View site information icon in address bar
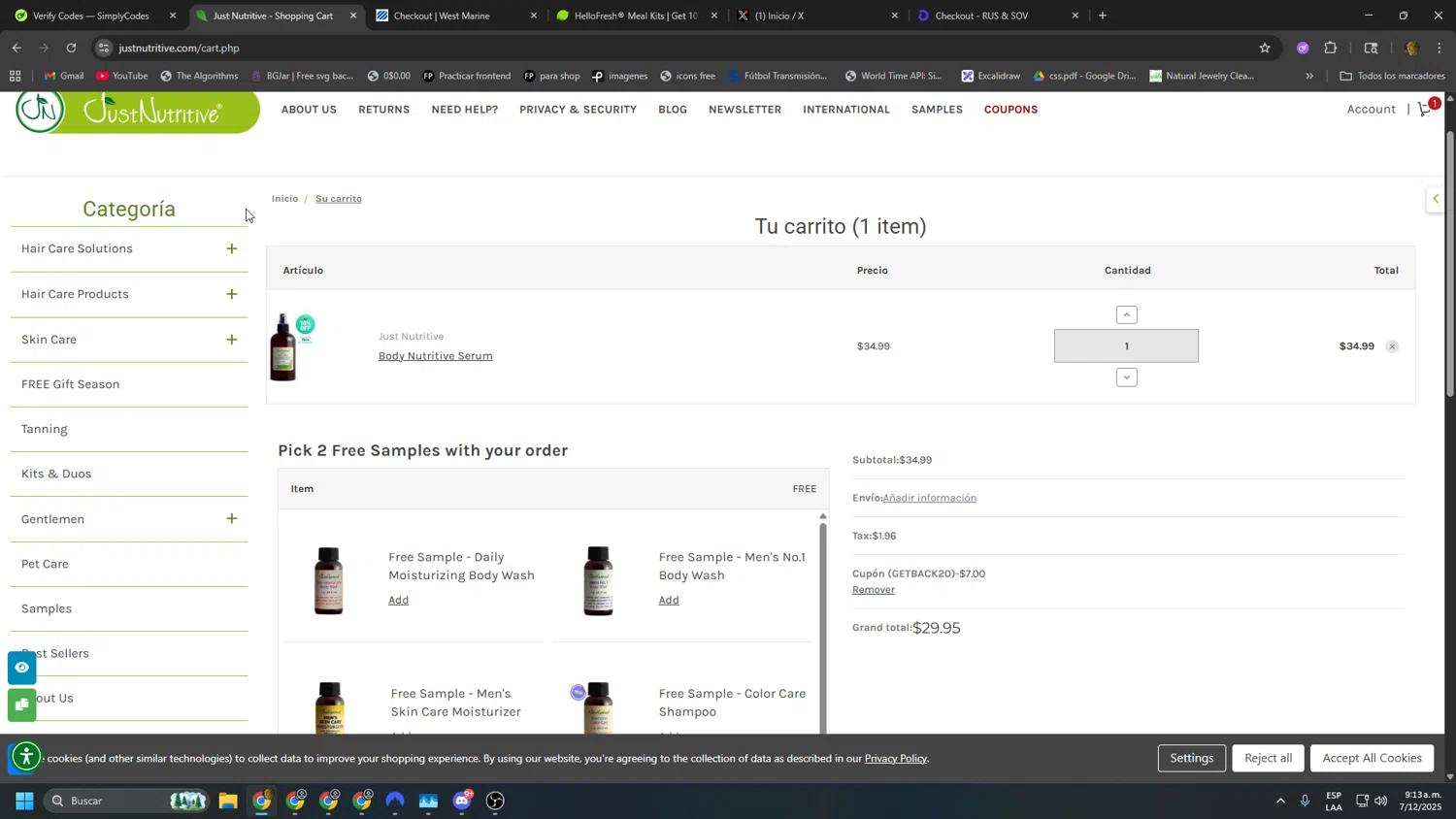This screenshot has width=1456, height=819. click(x=104, y=48)
